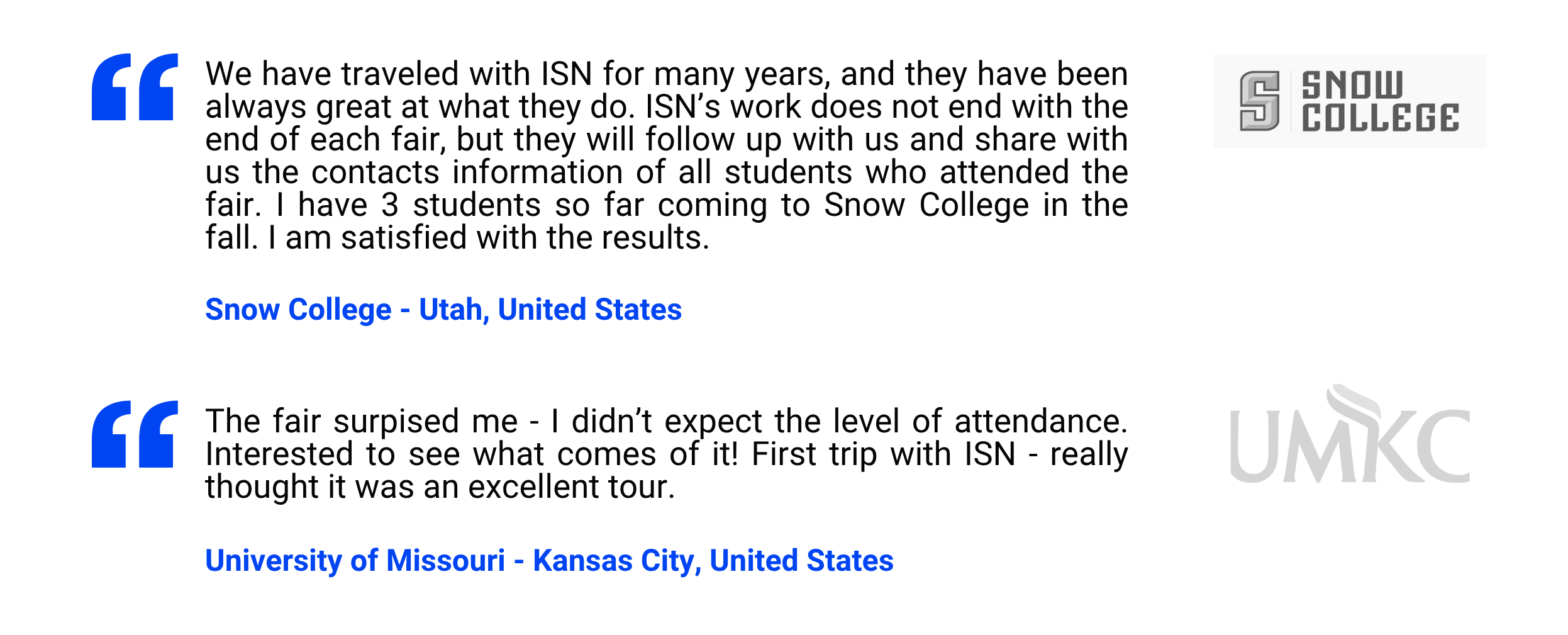Click the blue quotation mark beside Snow College testimonial
Image resolution: width=1568 pixels, height=635 pixels.
click(135, 87)
